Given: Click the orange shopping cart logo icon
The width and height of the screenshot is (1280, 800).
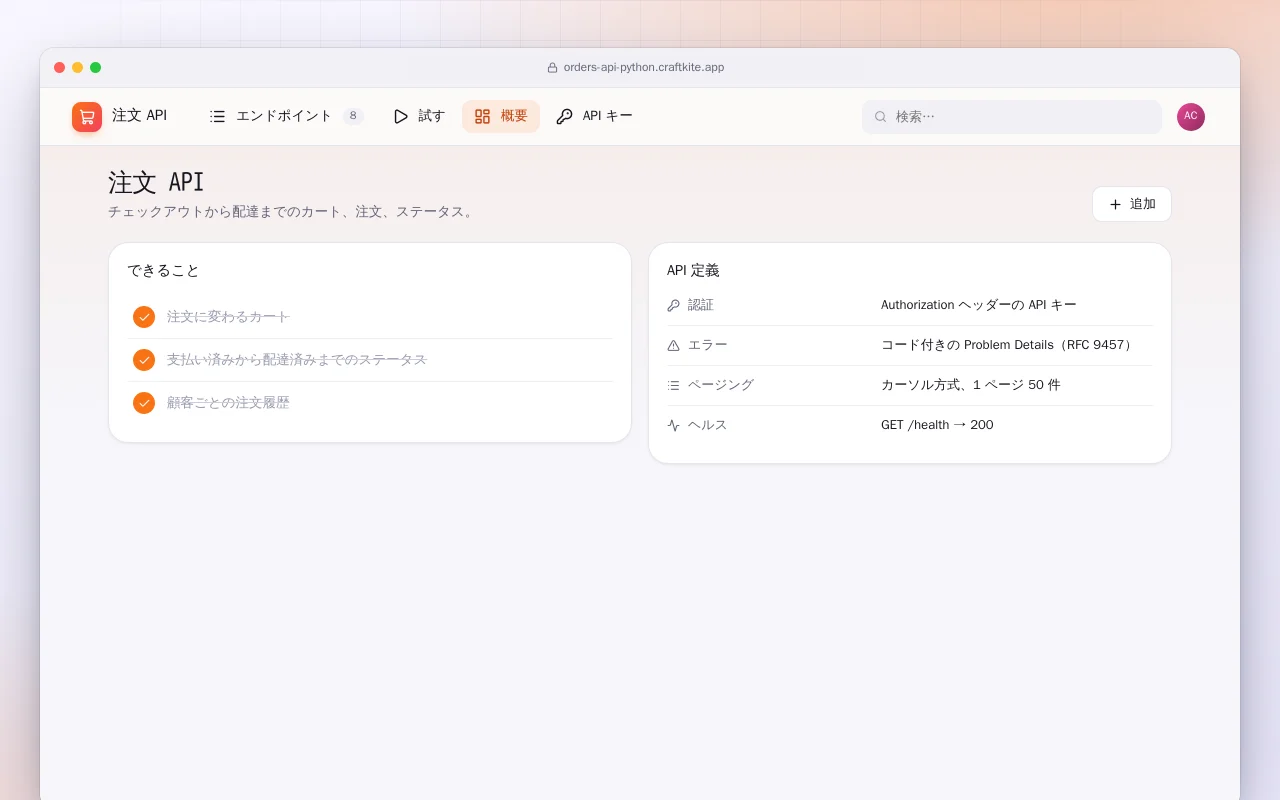Looking at the screenshot, I should pyautogui.click(x=87, y=117).
